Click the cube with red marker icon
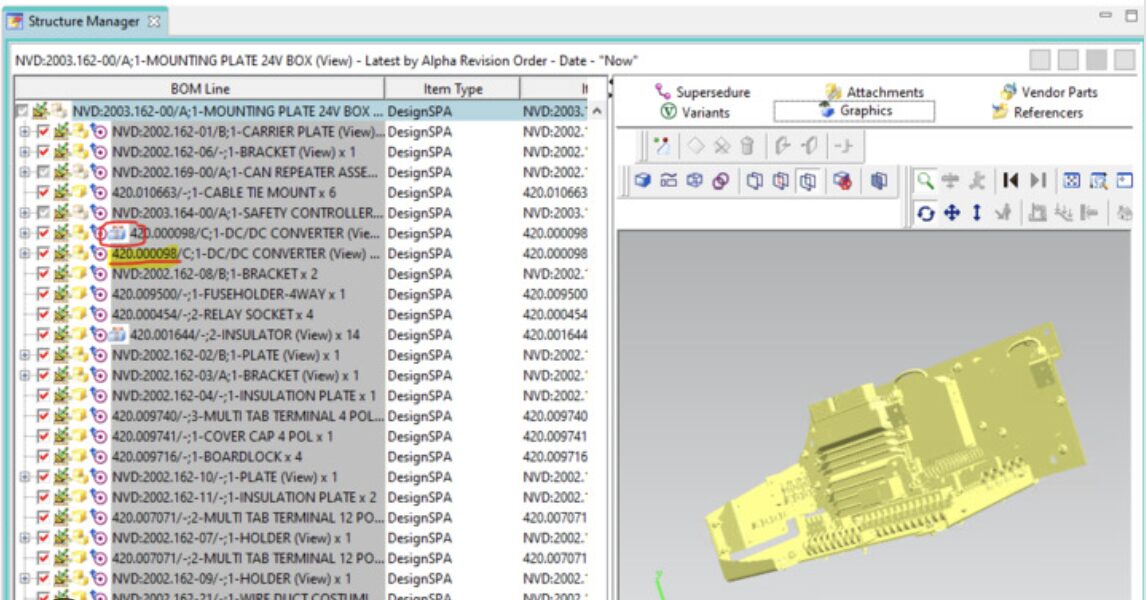The height and width of the screenshot is (600, 1146). pyautogui.click(x=842, y=181)
